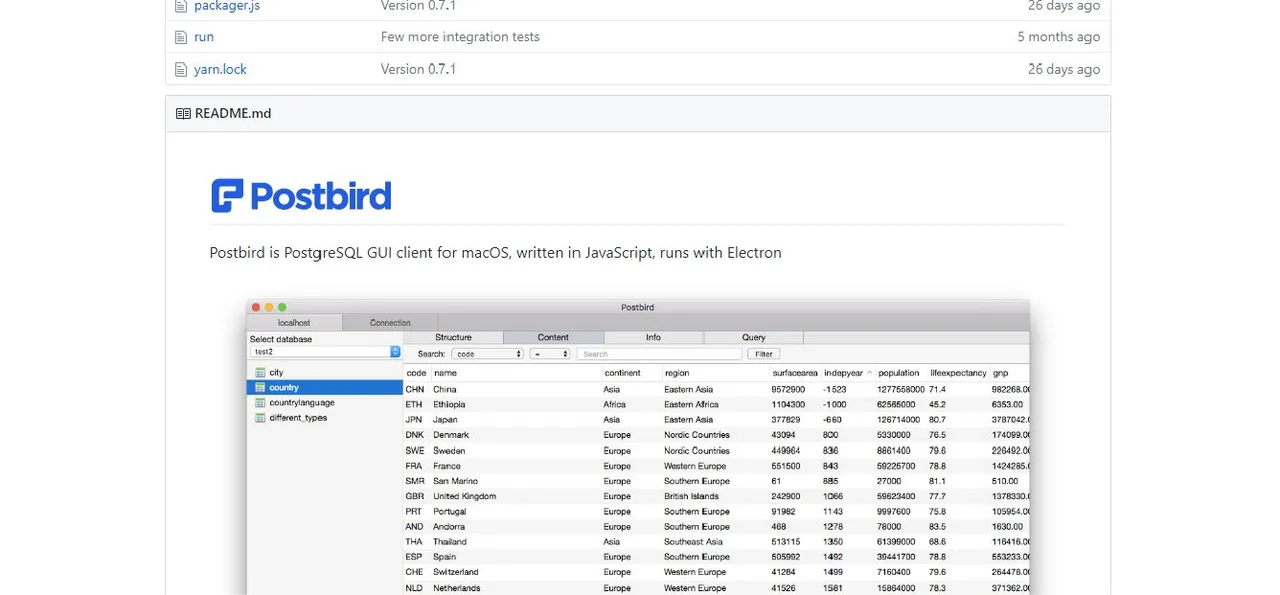Select the Connection tab in screenshot
The width and height of the screenshot is (1280, 595).
(x=390, y=323)
